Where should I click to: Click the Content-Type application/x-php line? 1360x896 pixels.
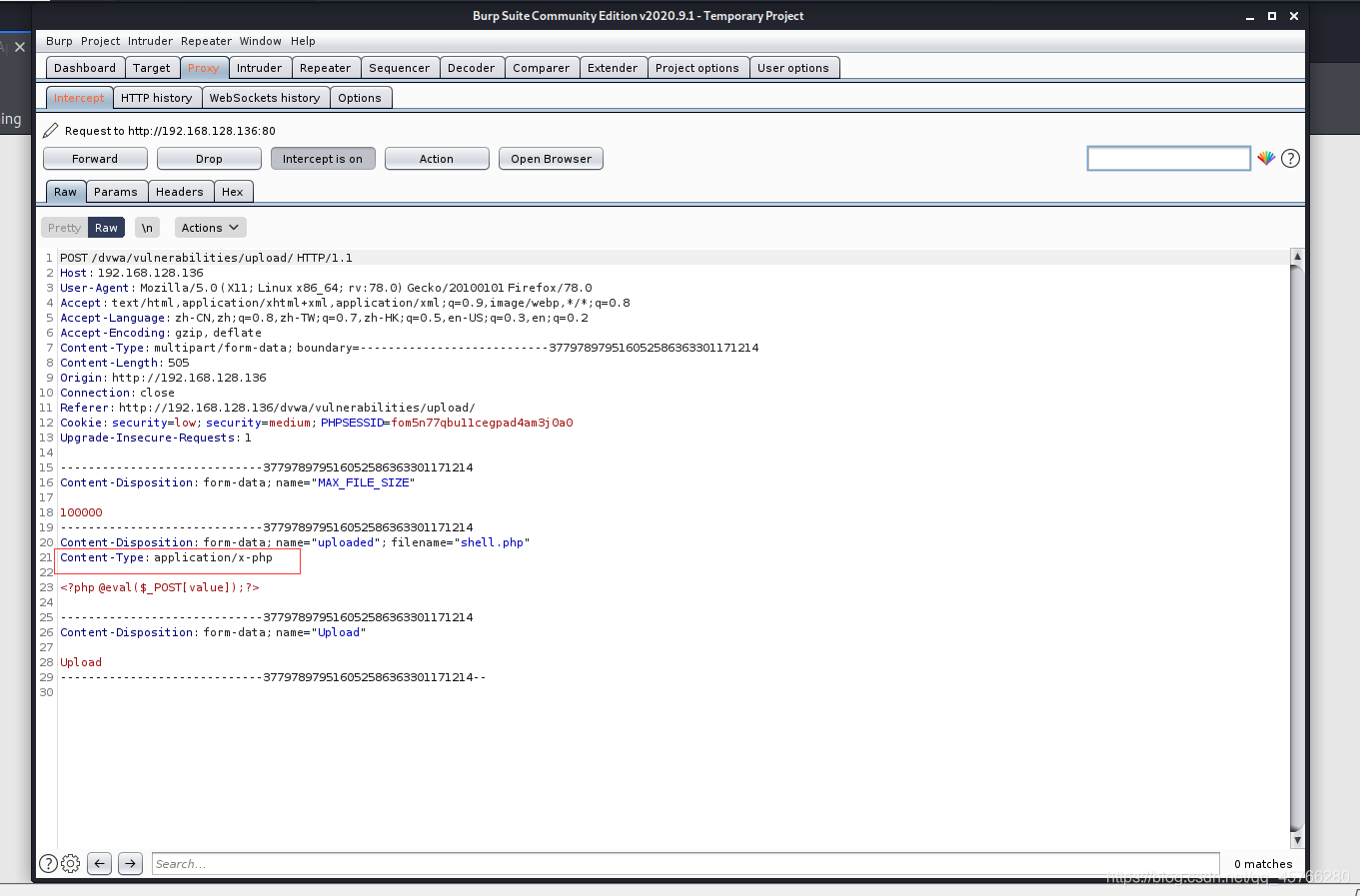166,557
